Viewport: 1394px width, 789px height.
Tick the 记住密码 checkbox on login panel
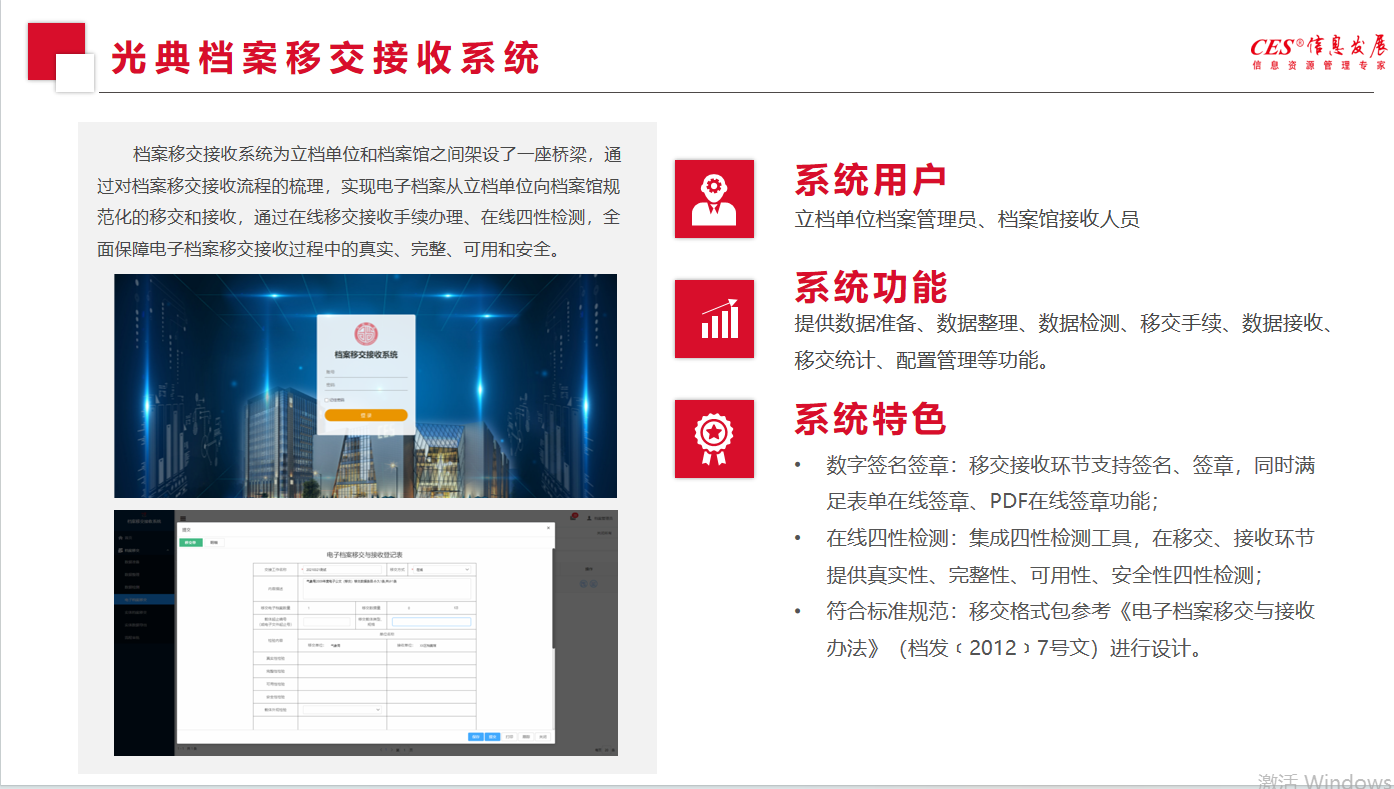(326, 400)
